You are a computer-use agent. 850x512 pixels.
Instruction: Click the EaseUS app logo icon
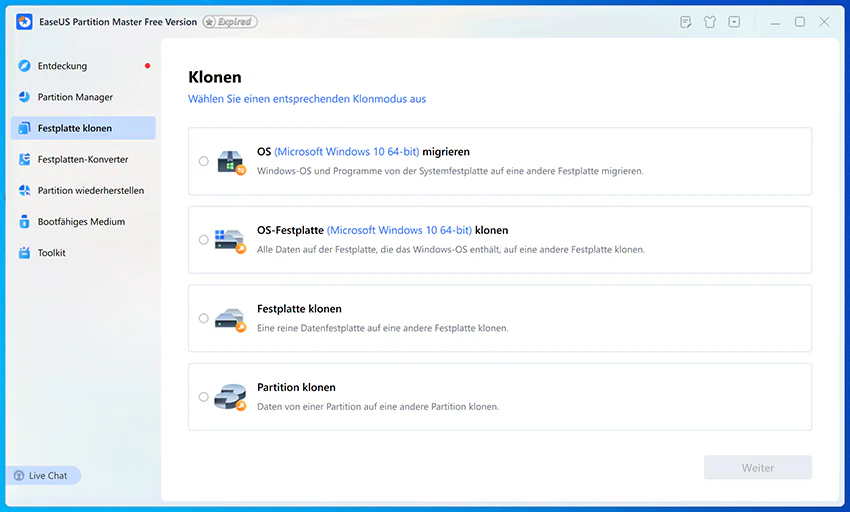tap(24, 22)
